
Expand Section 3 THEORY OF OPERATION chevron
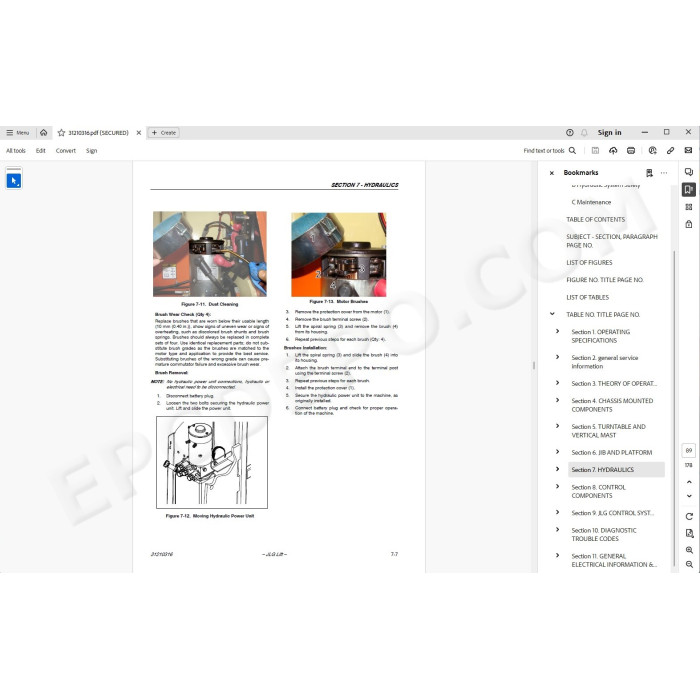click(x=557, y=383)
